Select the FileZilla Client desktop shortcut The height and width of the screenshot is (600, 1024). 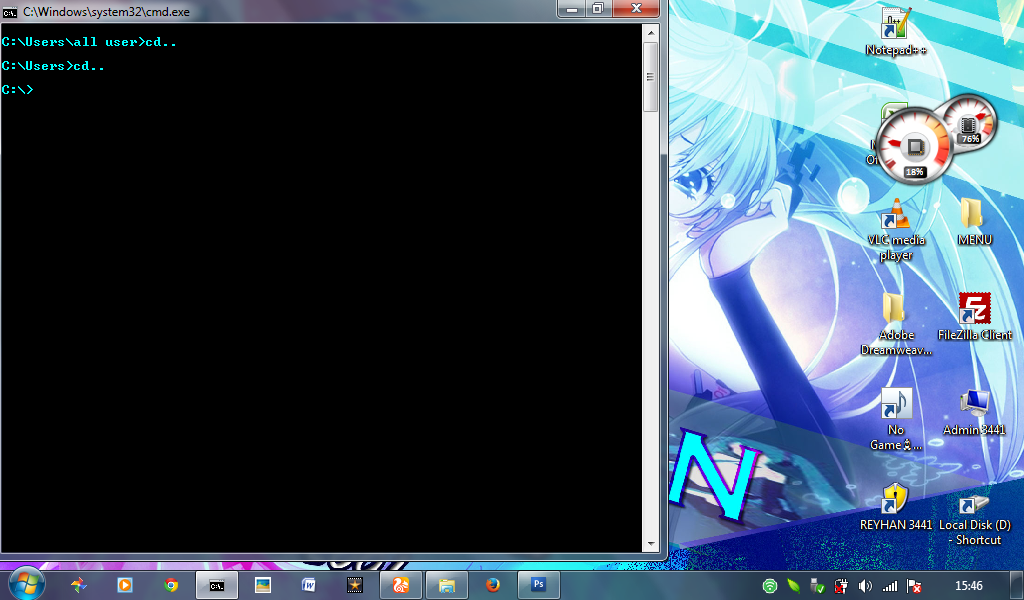coord(974,317)
